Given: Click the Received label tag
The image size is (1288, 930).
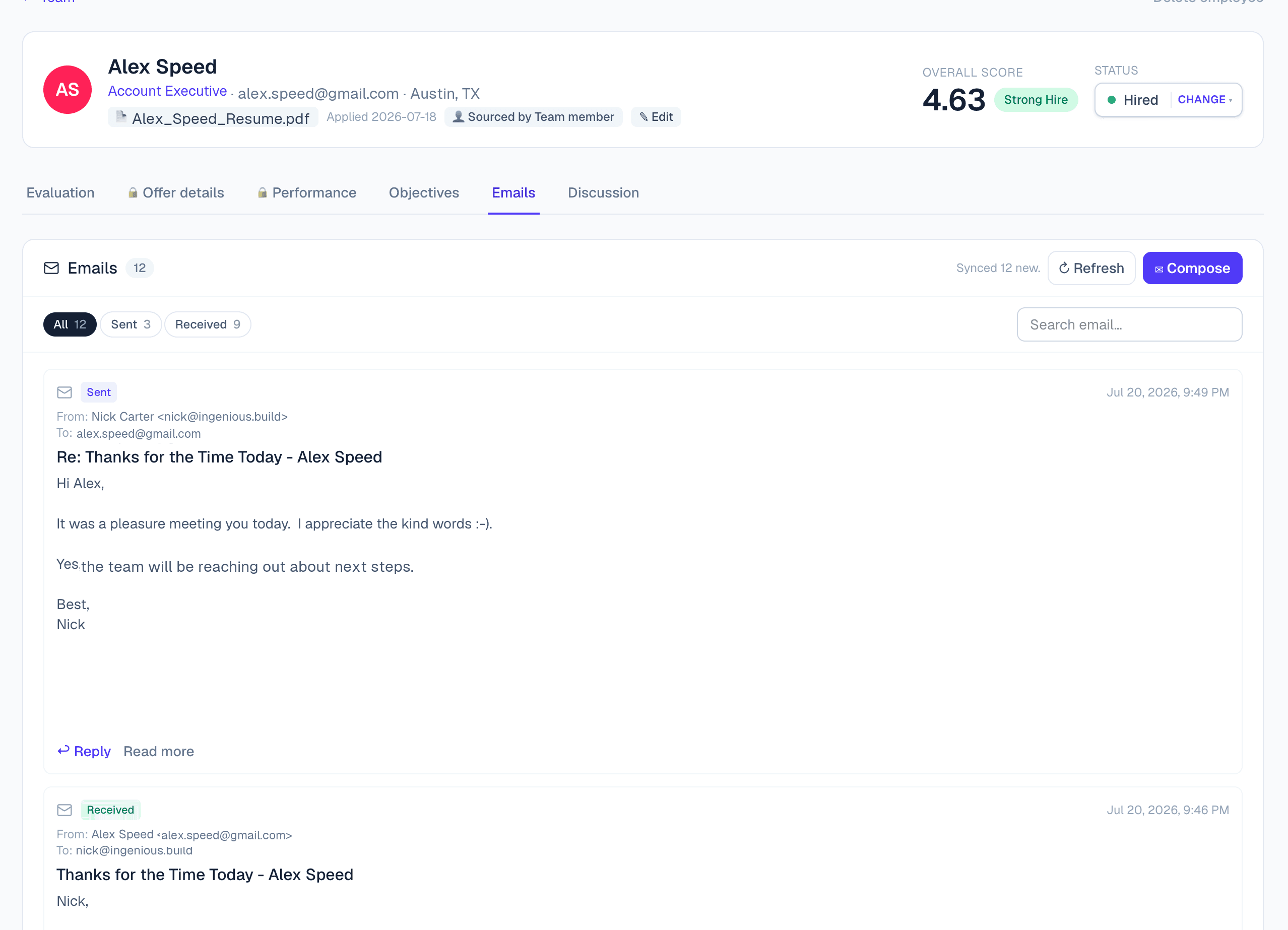Looking at the screenshot, I should [x=110, y=810].
